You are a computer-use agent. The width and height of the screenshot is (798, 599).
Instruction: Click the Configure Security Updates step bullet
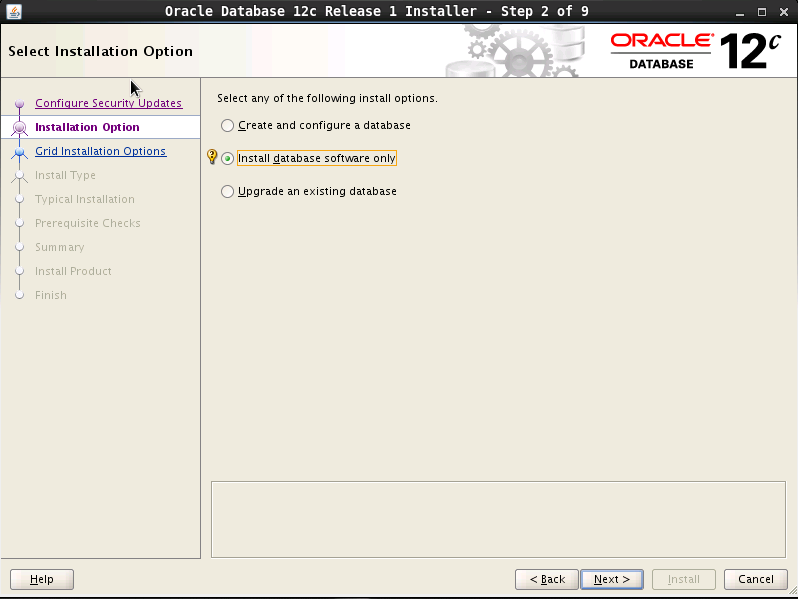pos(19,104)
